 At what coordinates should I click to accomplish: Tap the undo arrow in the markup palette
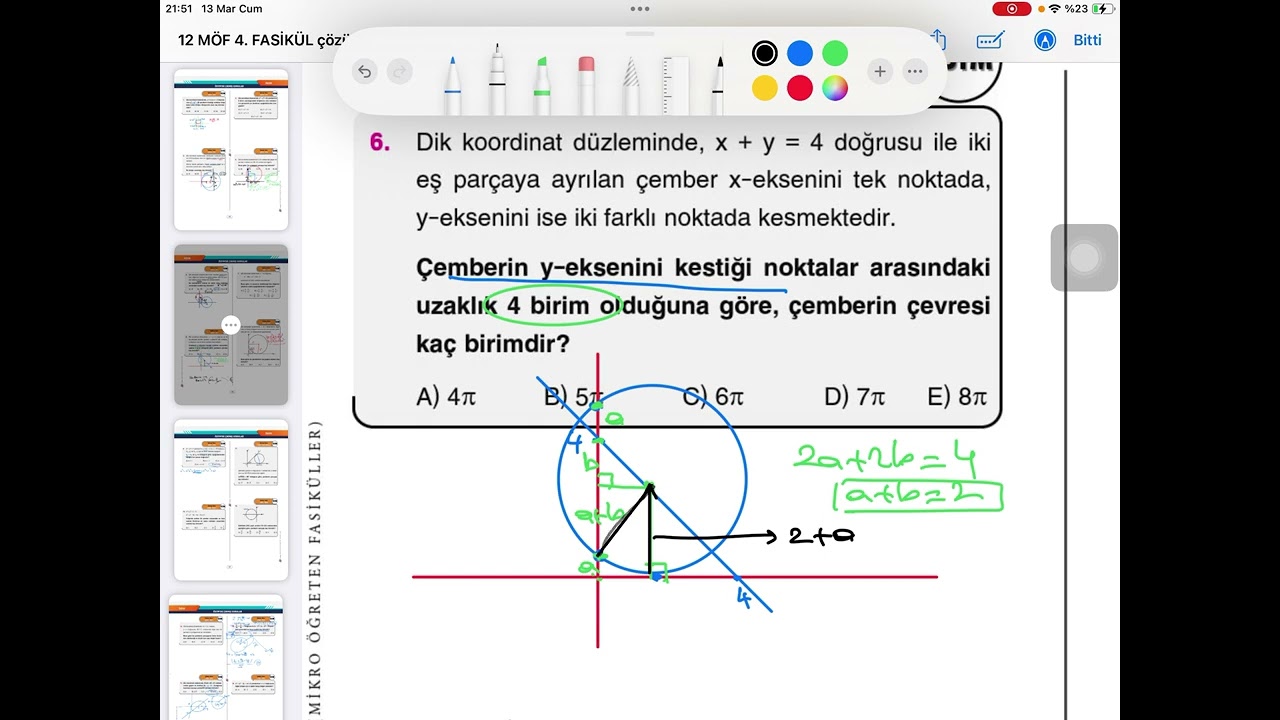(x=365, y=71)
